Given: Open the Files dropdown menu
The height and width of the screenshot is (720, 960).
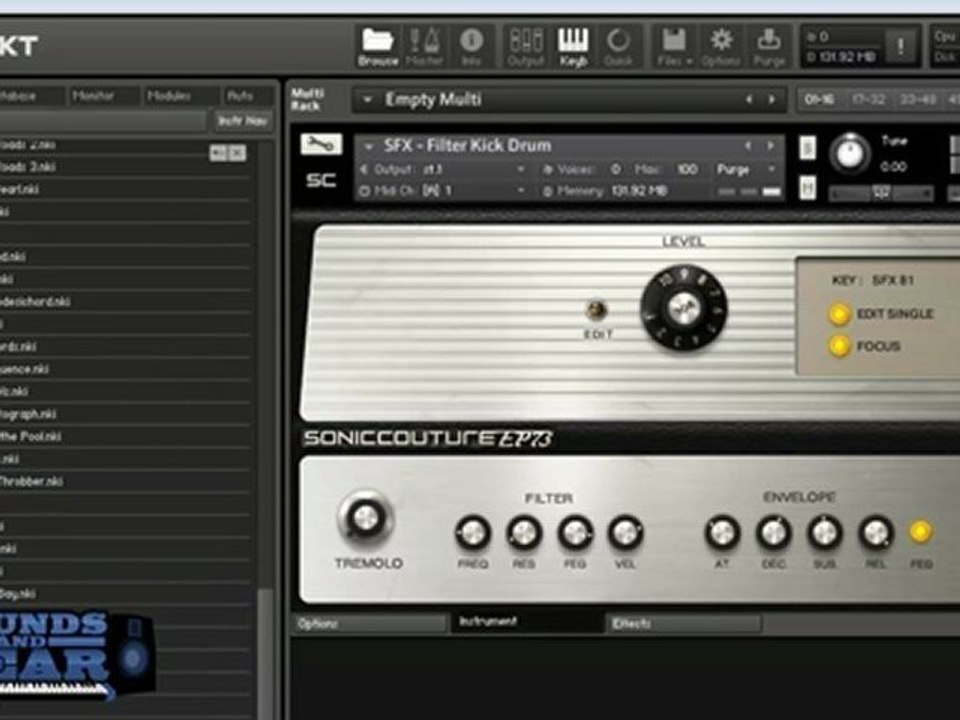Looking at the screenshot, I should click(675, 47).
